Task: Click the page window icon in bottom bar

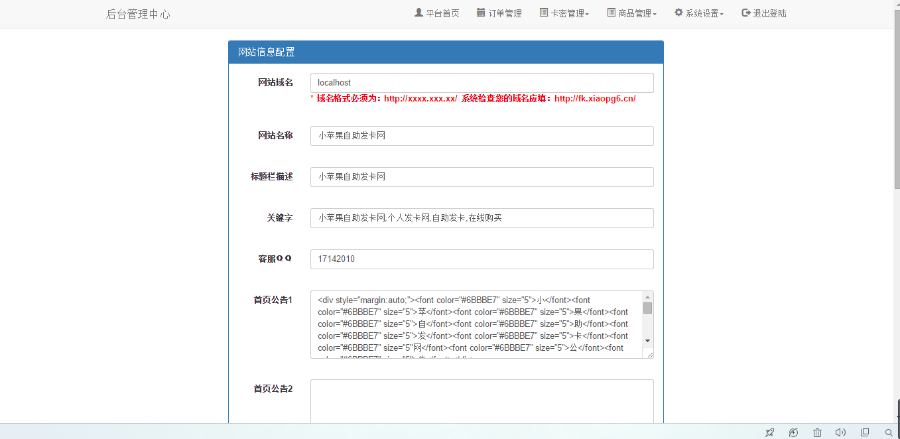Action: (865, 432)
